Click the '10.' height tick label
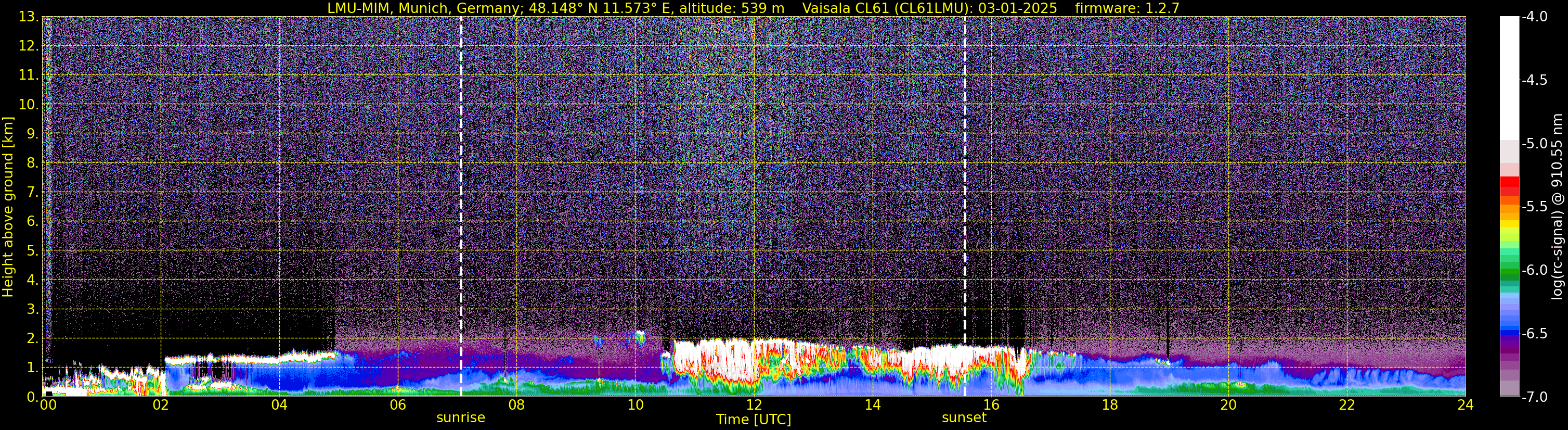Image resolution: width=1568 pixels, height=430 pixels. click(x=29, y=105)
